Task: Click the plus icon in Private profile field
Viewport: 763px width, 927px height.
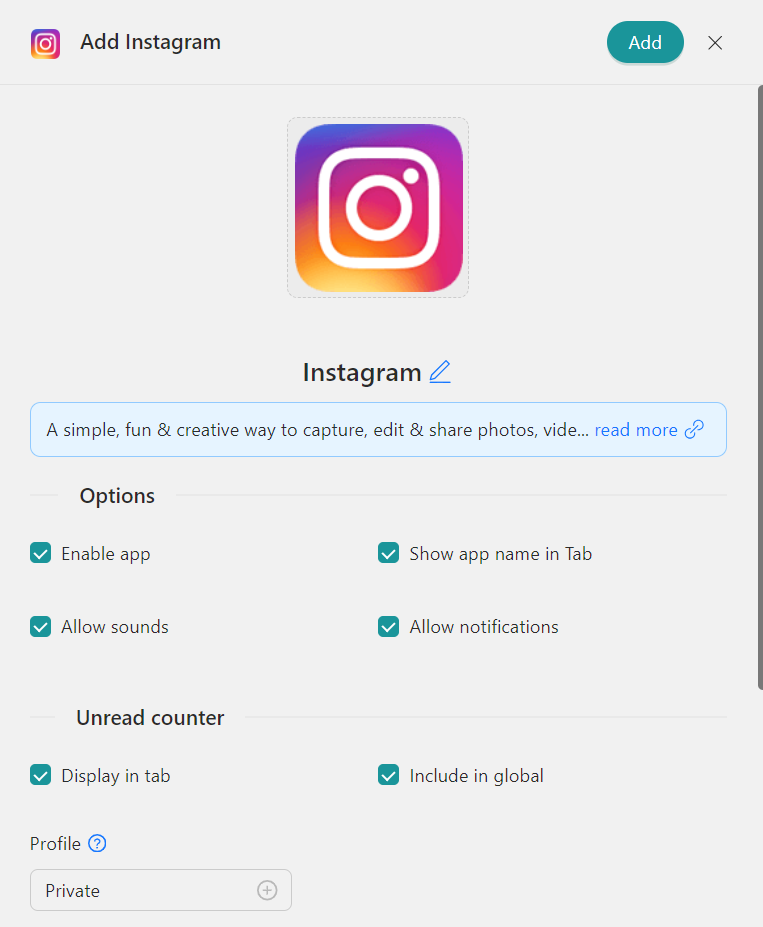Action: (x=267, y=890)
